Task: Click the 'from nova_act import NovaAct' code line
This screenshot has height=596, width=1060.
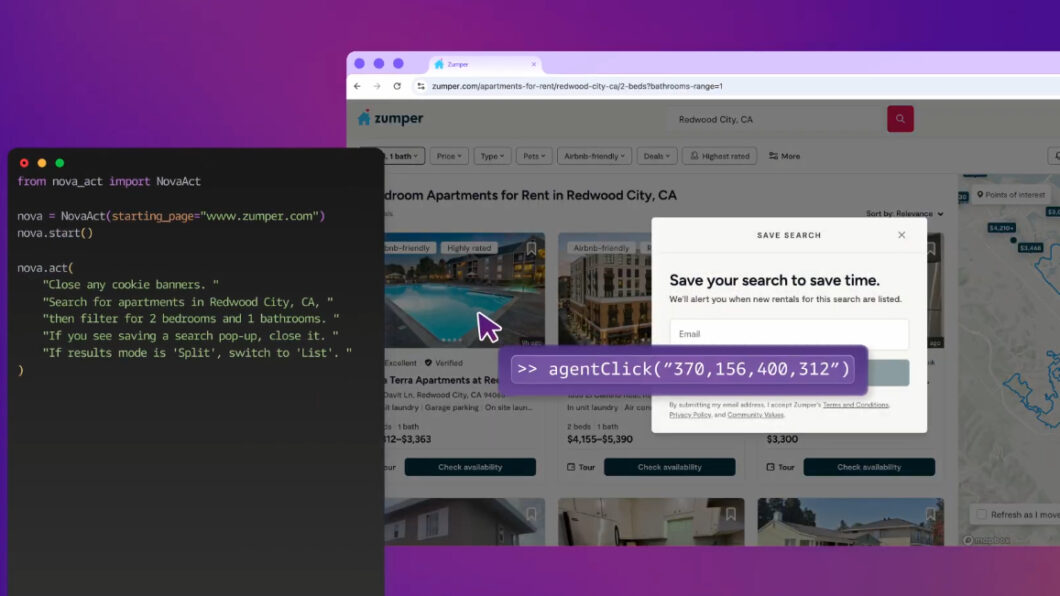Action: tap(109, 181)
